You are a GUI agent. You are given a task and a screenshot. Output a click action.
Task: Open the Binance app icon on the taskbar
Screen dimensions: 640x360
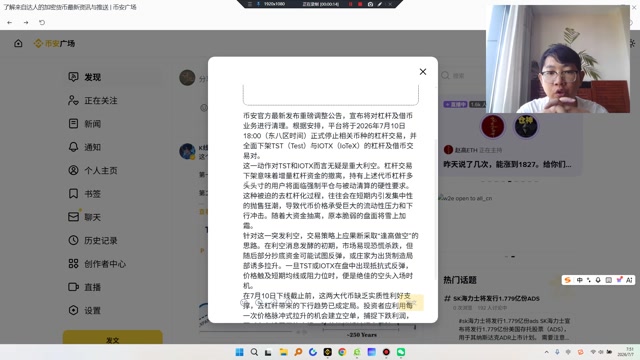tap(327, 352)
